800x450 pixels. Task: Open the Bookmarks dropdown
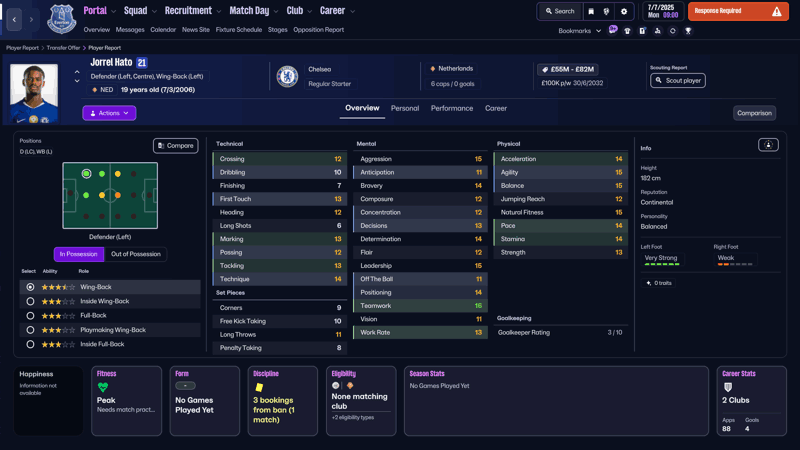click(x=580, y=31)
